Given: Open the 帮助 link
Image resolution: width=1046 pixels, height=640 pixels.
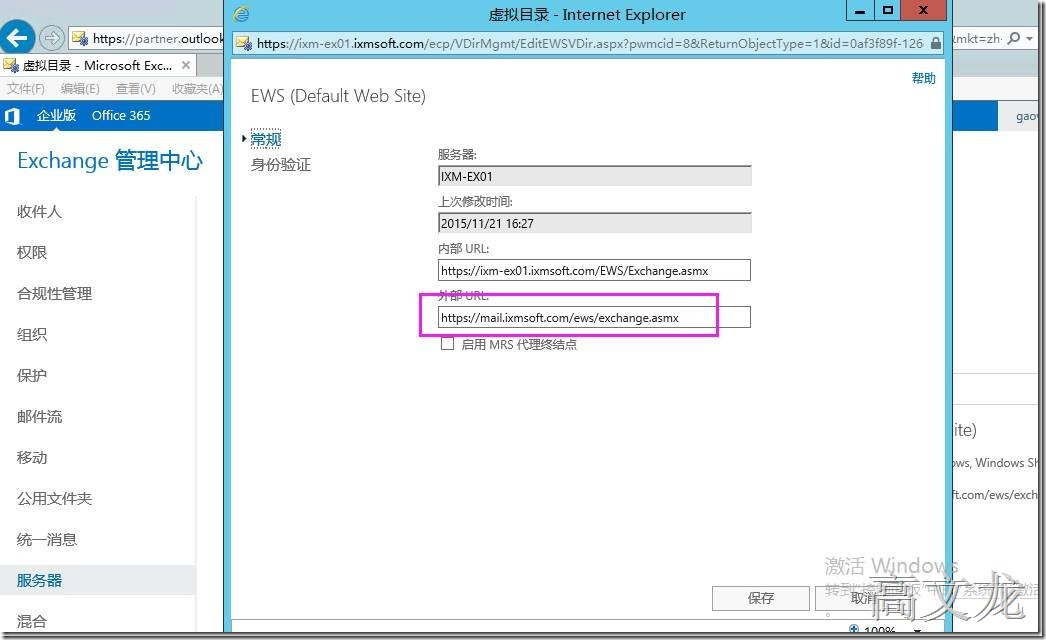Looking at the screenshot, I should (924, 78).
